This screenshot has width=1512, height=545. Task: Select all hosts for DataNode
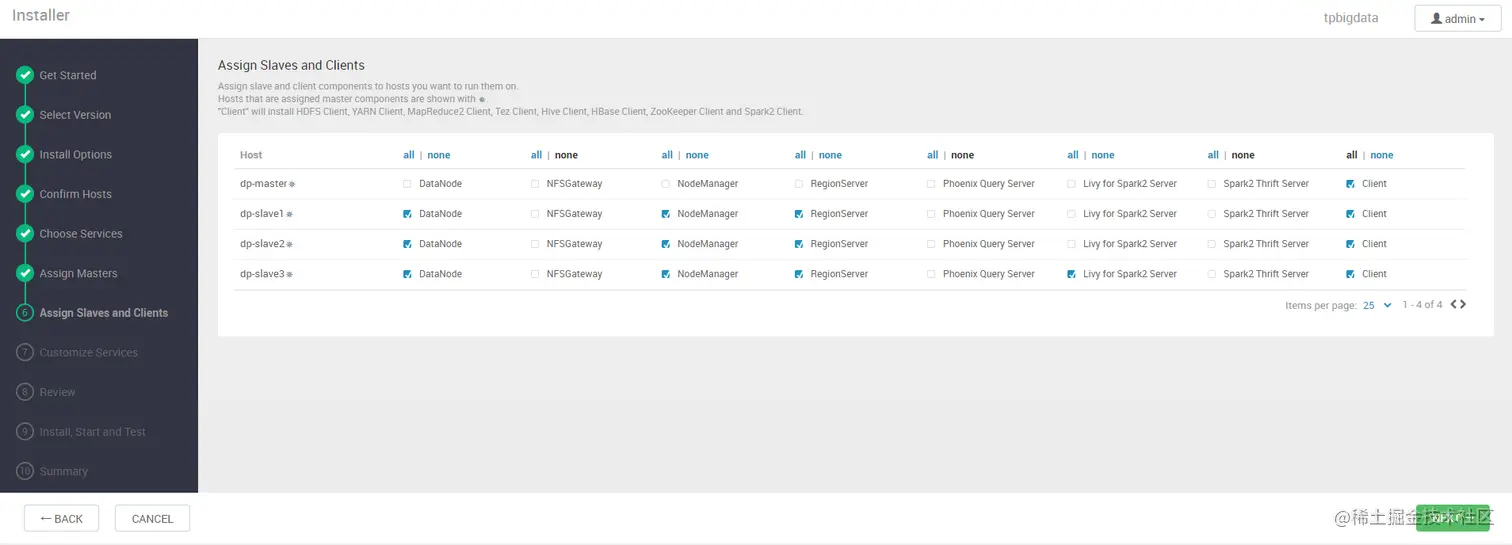click(408, 155)
